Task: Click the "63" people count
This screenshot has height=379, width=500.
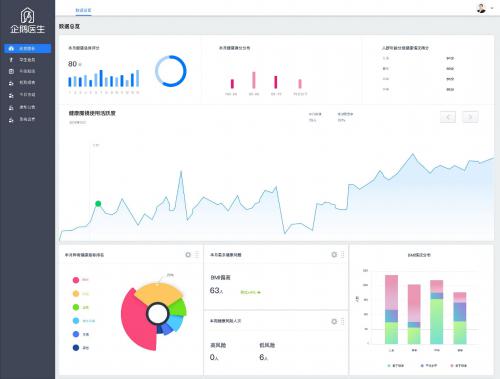Action: coord(214,290)
